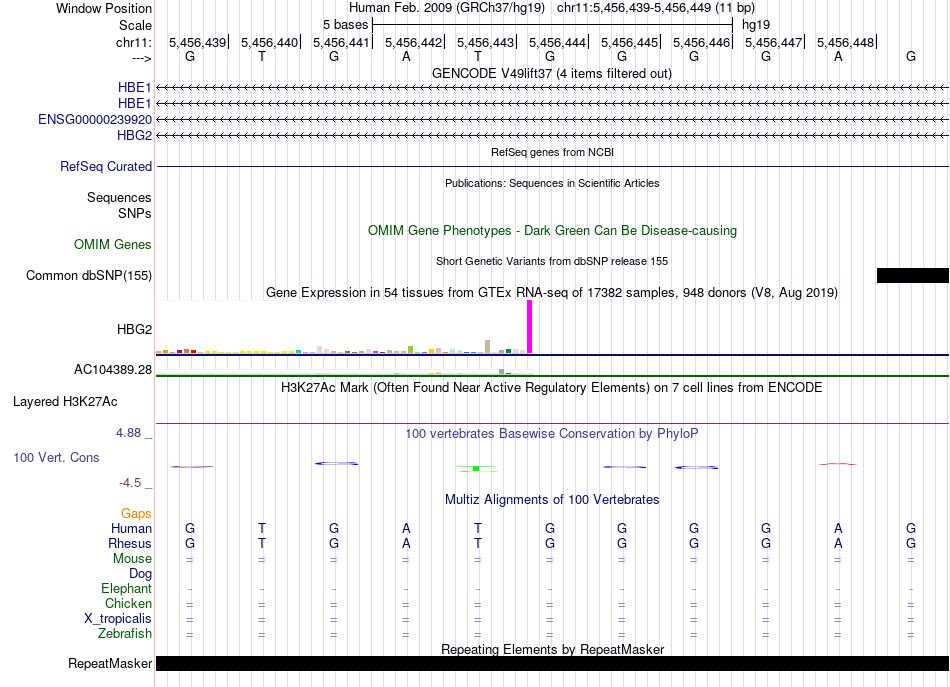
Task: Click the Elephant alignment row label
Action: (127, 588)
